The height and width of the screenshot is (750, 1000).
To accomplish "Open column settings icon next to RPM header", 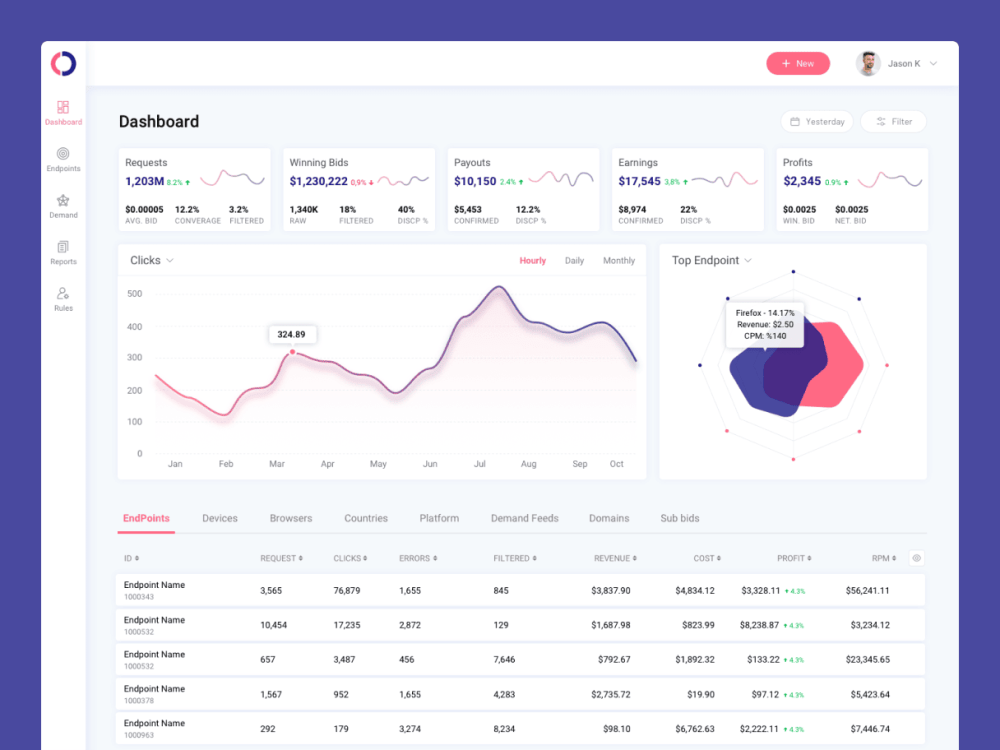I will coord(916,558).
